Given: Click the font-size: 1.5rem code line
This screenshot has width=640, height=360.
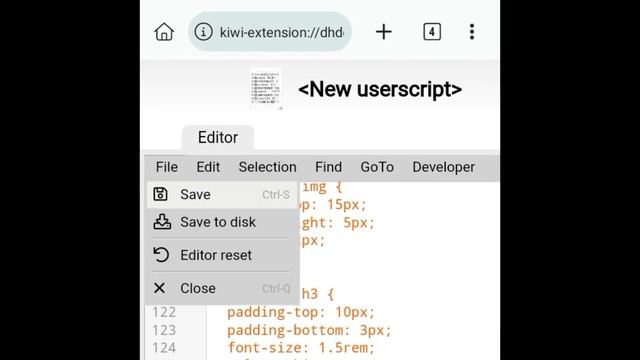Looking at the screenshot, I should [x=301, y=348].
